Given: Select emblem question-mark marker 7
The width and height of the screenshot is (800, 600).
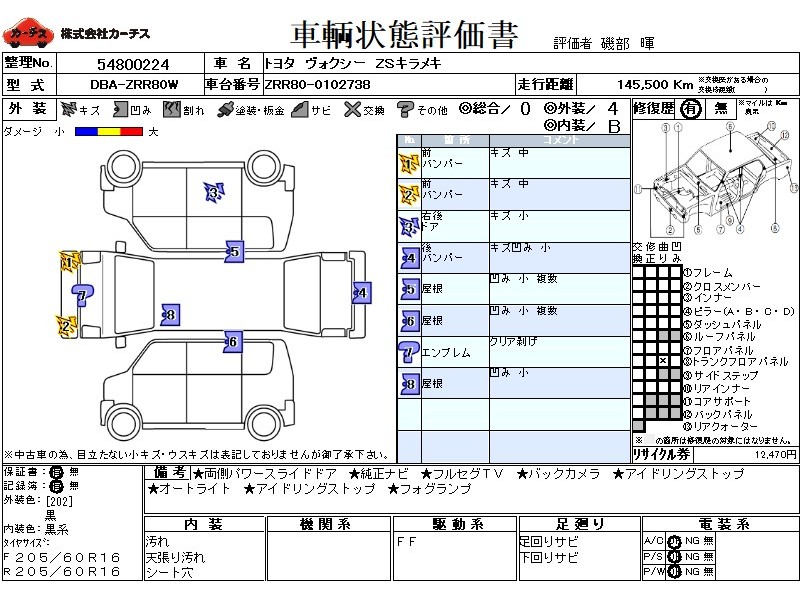Looking at the screenshot, I should (82, 295).
